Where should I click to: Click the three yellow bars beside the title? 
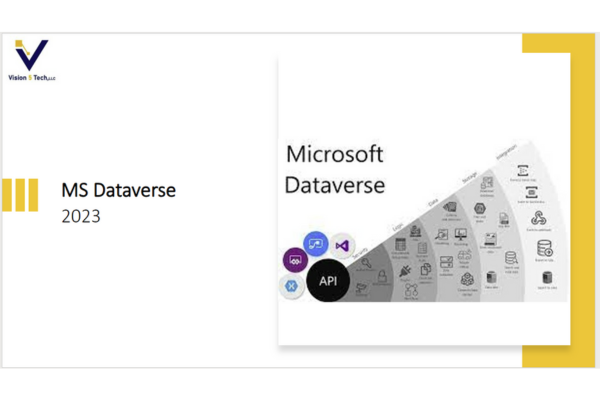[20, 195]
